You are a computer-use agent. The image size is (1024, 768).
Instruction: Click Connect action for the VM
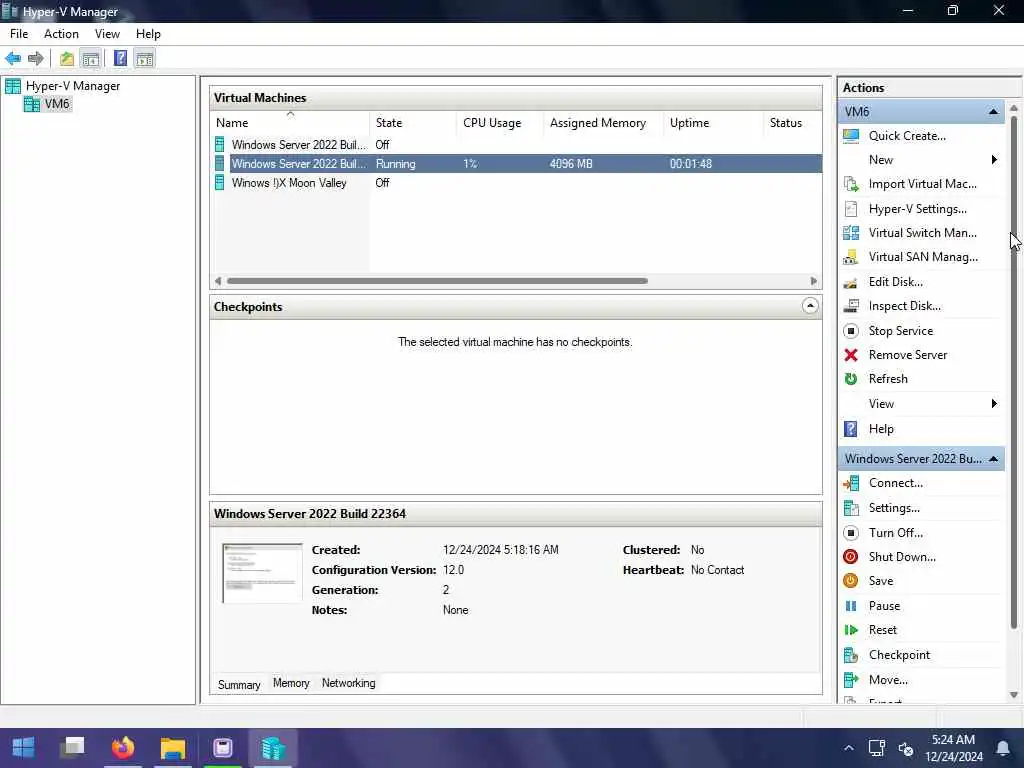pos(895,483)
